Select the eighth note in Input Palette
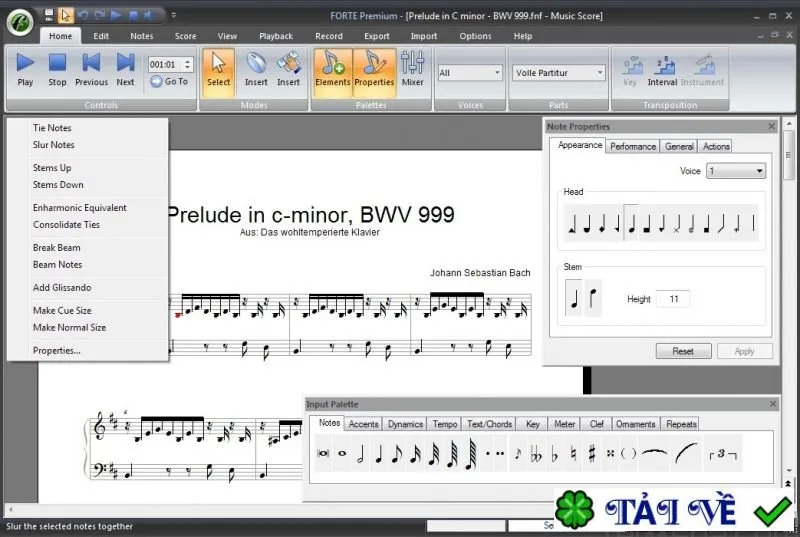Screen dimensions: 800x537 (x=397, y=453)
